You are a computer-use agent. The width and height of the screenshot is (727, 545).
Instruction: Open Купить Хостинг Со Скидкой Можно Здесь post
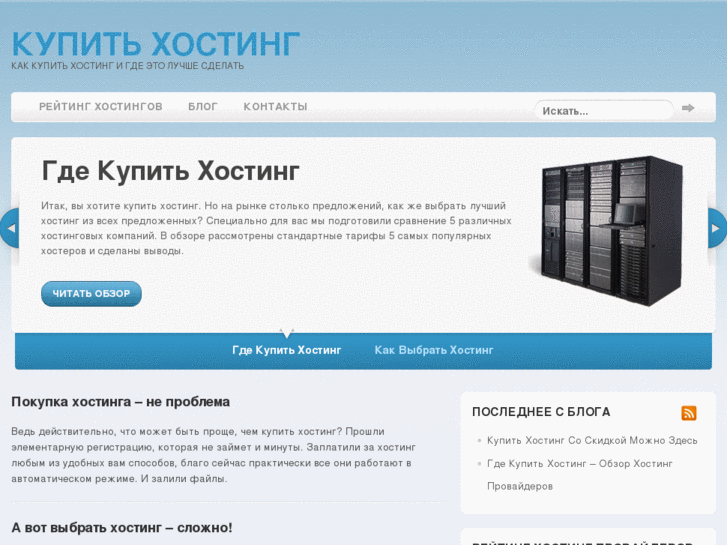(592, 441)
